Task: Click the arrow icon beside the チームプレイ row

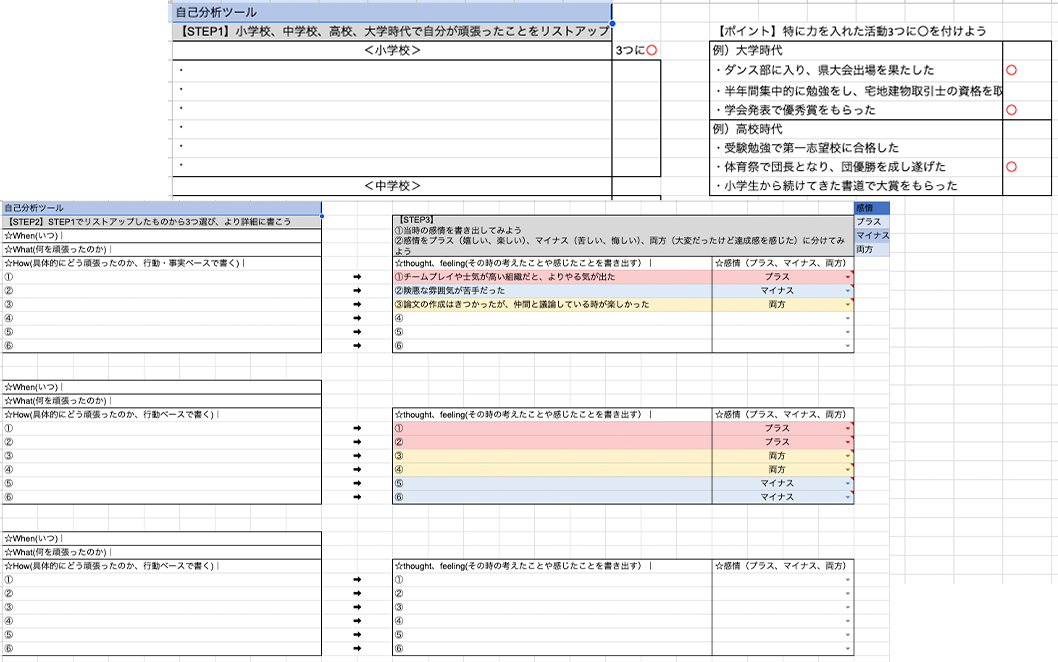Action: (x=357, y=277)
